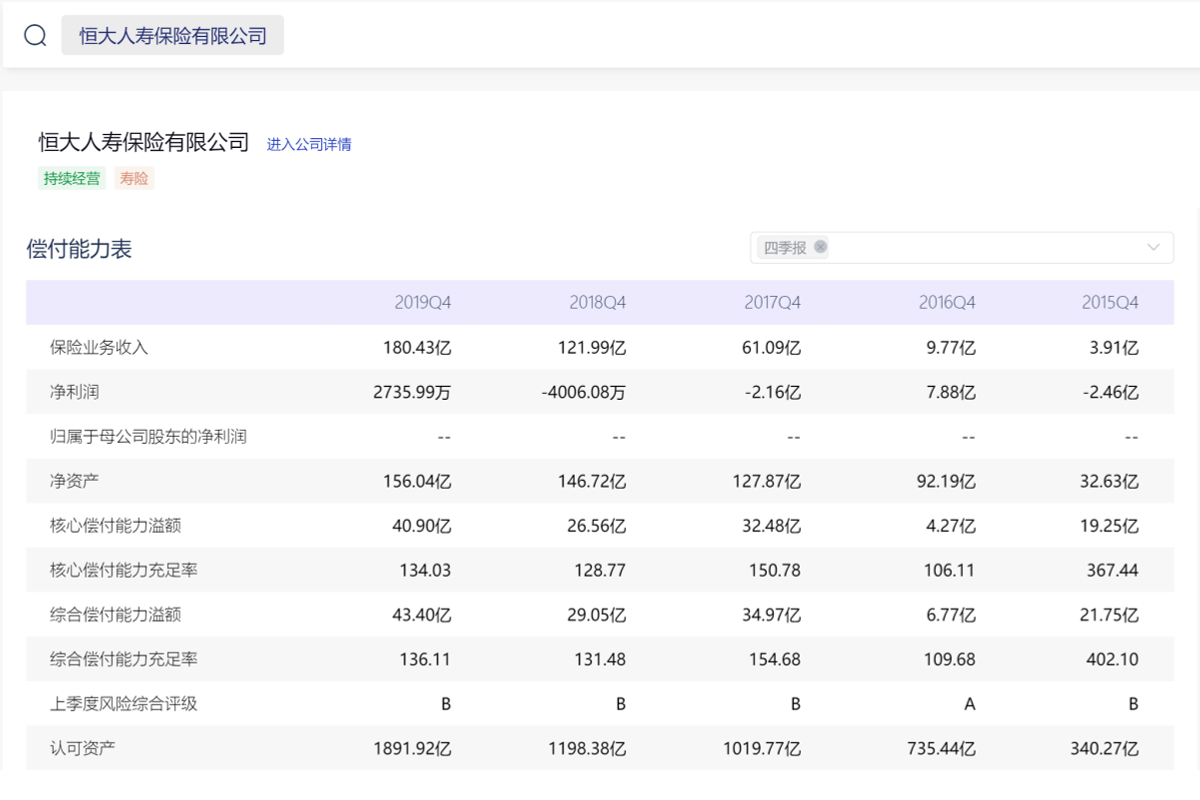Click the 9.77亿 revenue value
Image resolution: width=1200 pixels, height=800 pixels.
tap(950, 347)
